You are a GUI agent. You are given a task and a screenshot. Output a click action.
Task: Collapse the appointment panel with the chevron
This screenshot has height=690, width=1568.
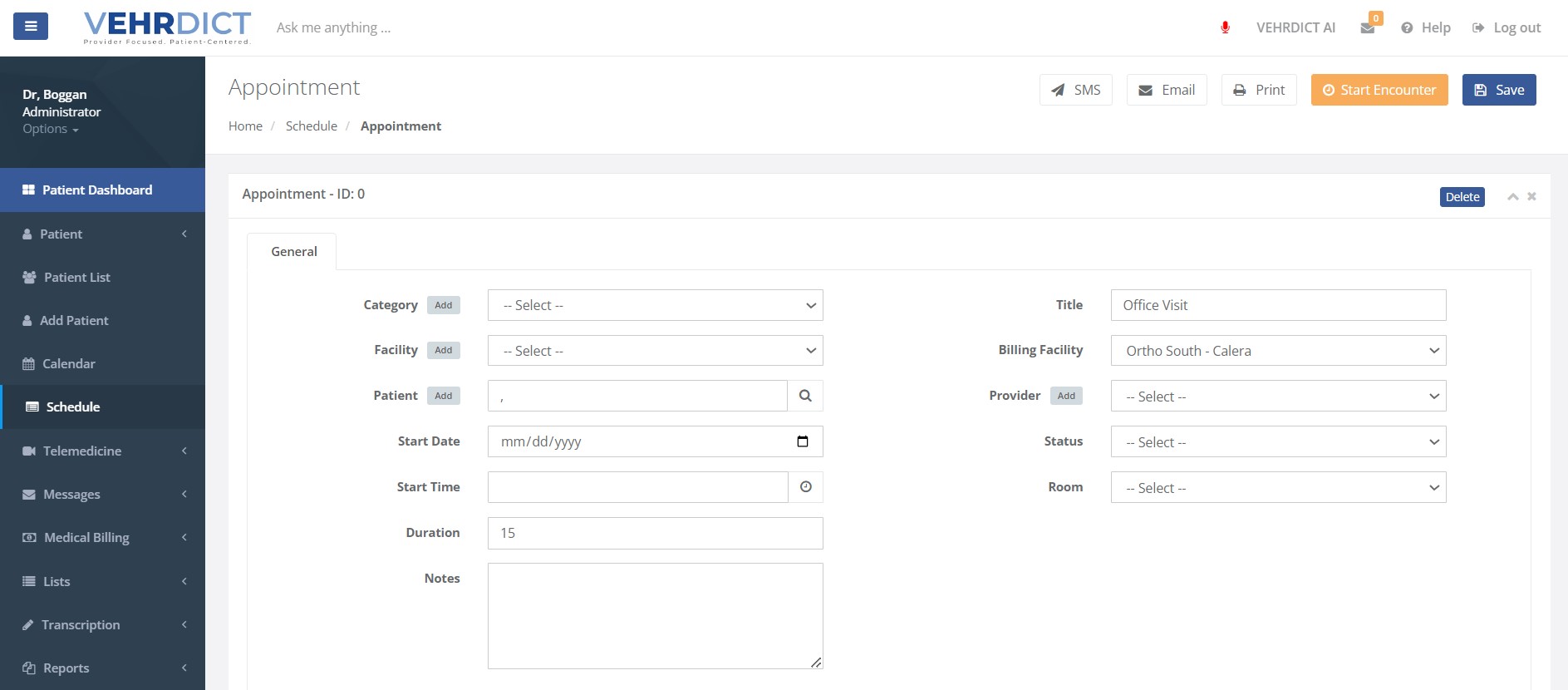pos(1513,197)
